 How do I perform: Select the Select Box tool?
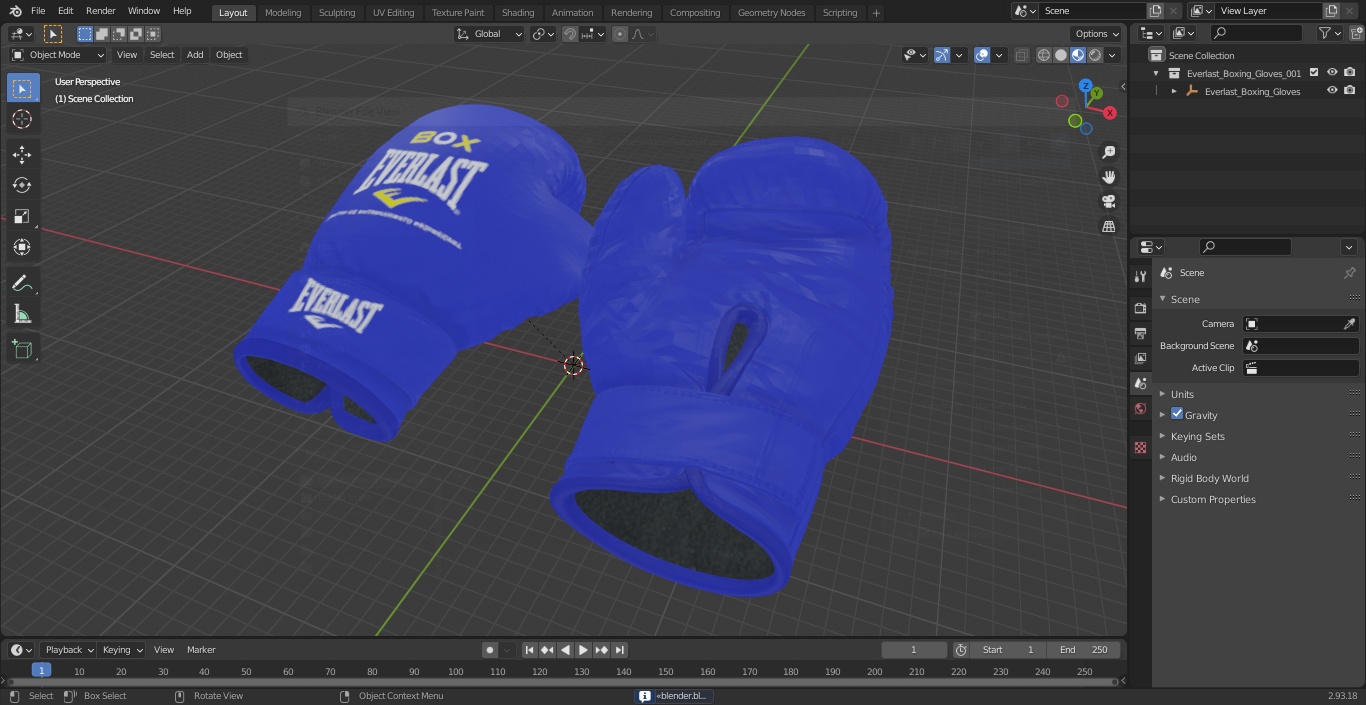22,88
